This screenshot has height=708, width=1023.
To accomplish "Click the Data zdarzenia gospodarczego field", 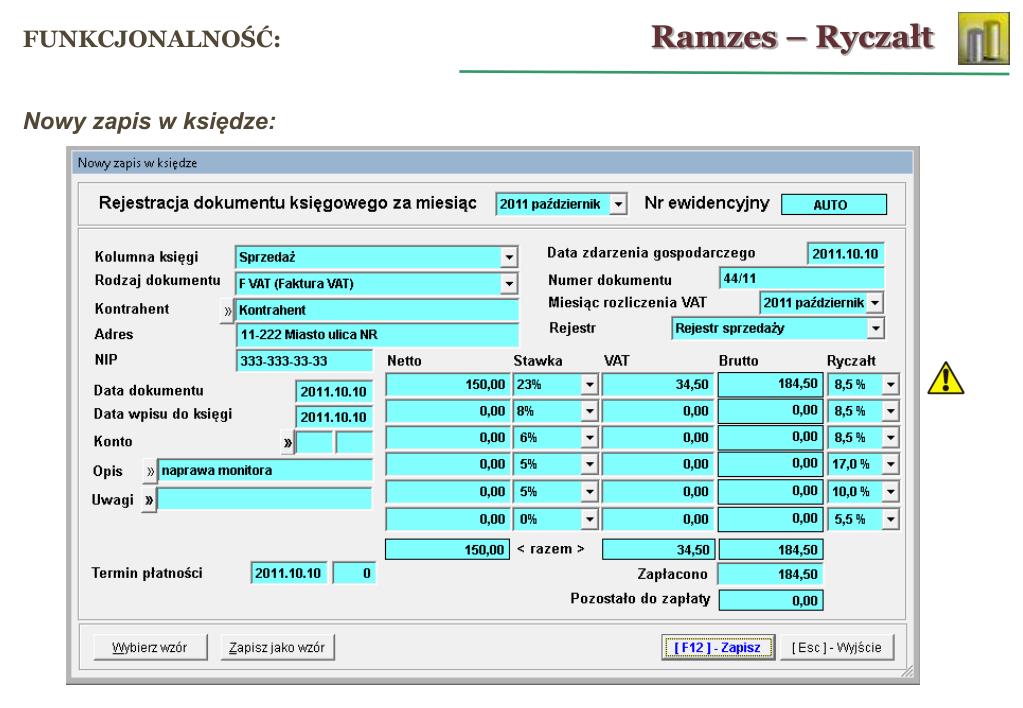I will coord(846,254).
